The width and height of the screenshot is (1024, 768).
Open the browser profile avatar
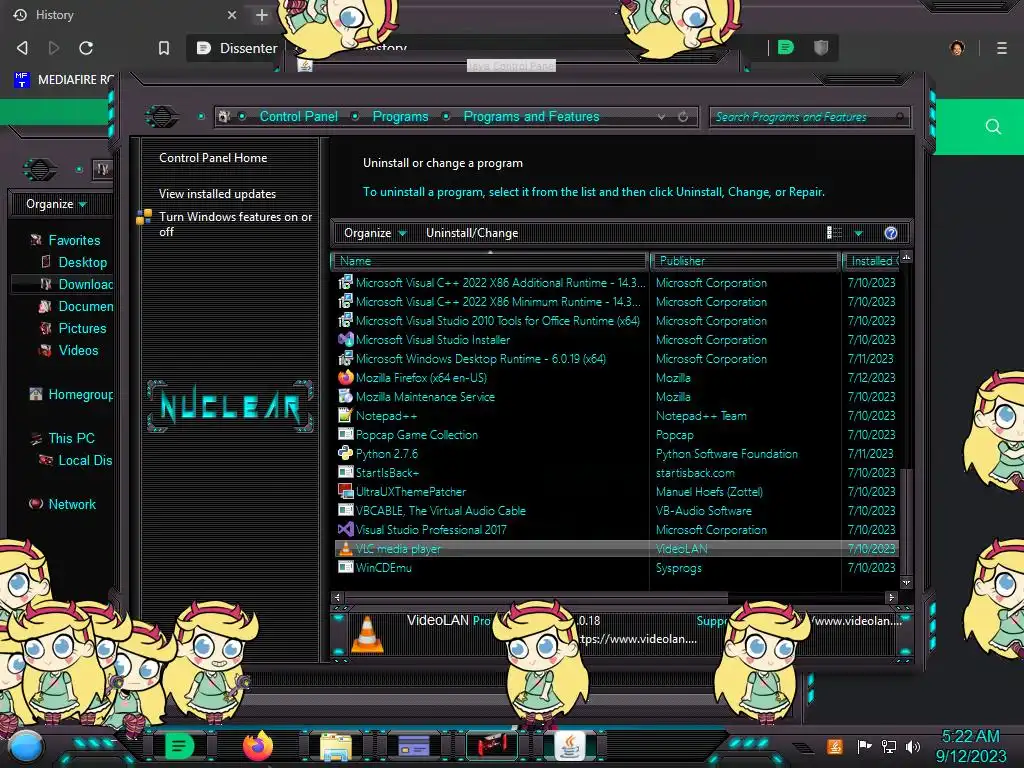(957, 48)
